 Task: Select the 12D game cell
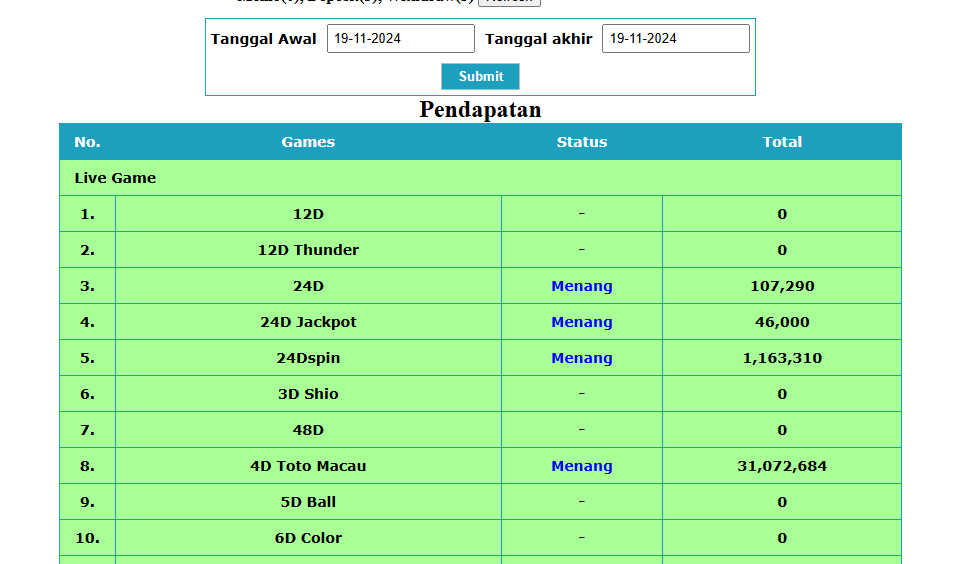coord(308,214)
